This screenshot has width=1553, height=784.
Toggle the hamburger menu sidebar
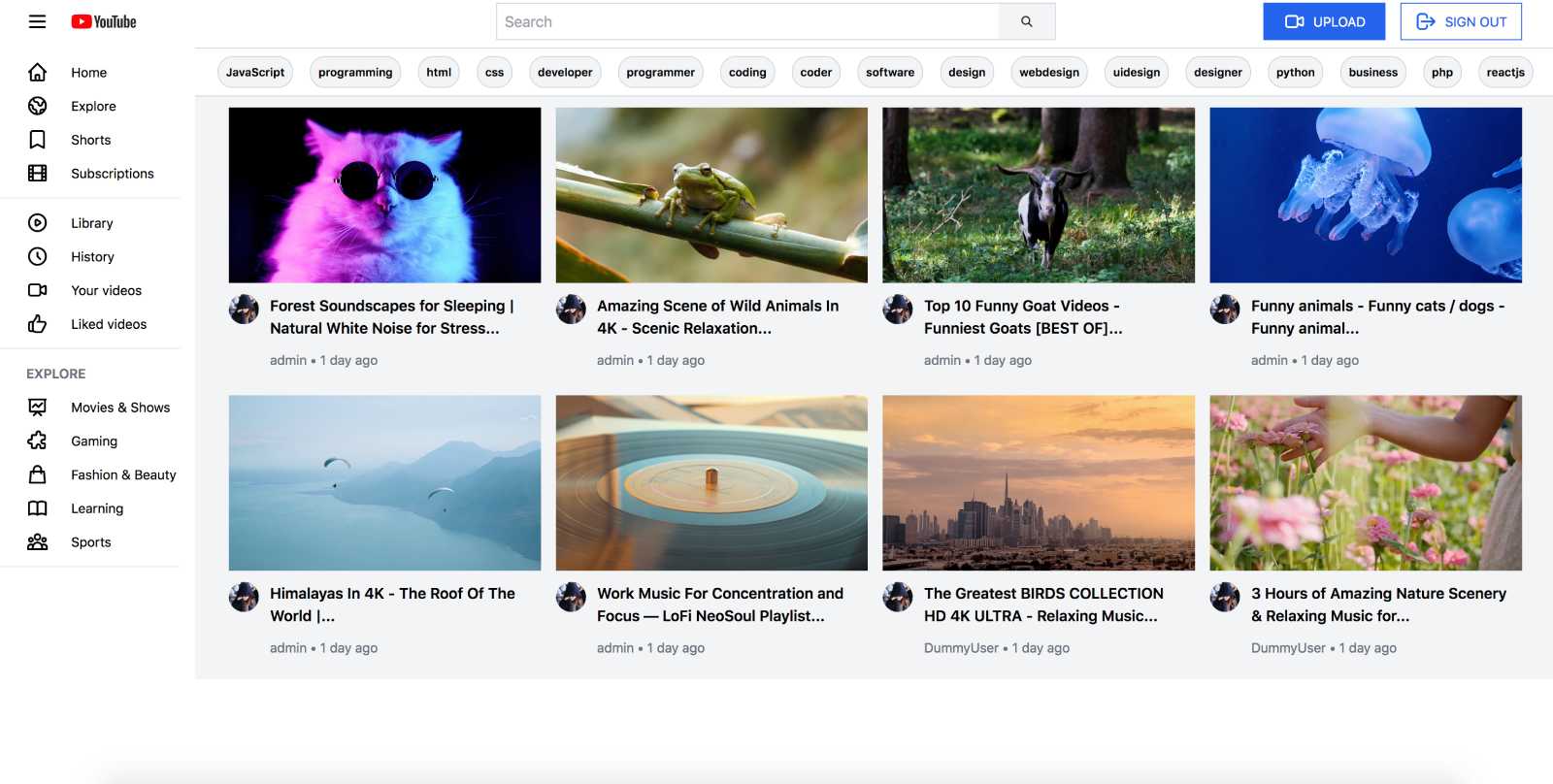pos(37,21)
